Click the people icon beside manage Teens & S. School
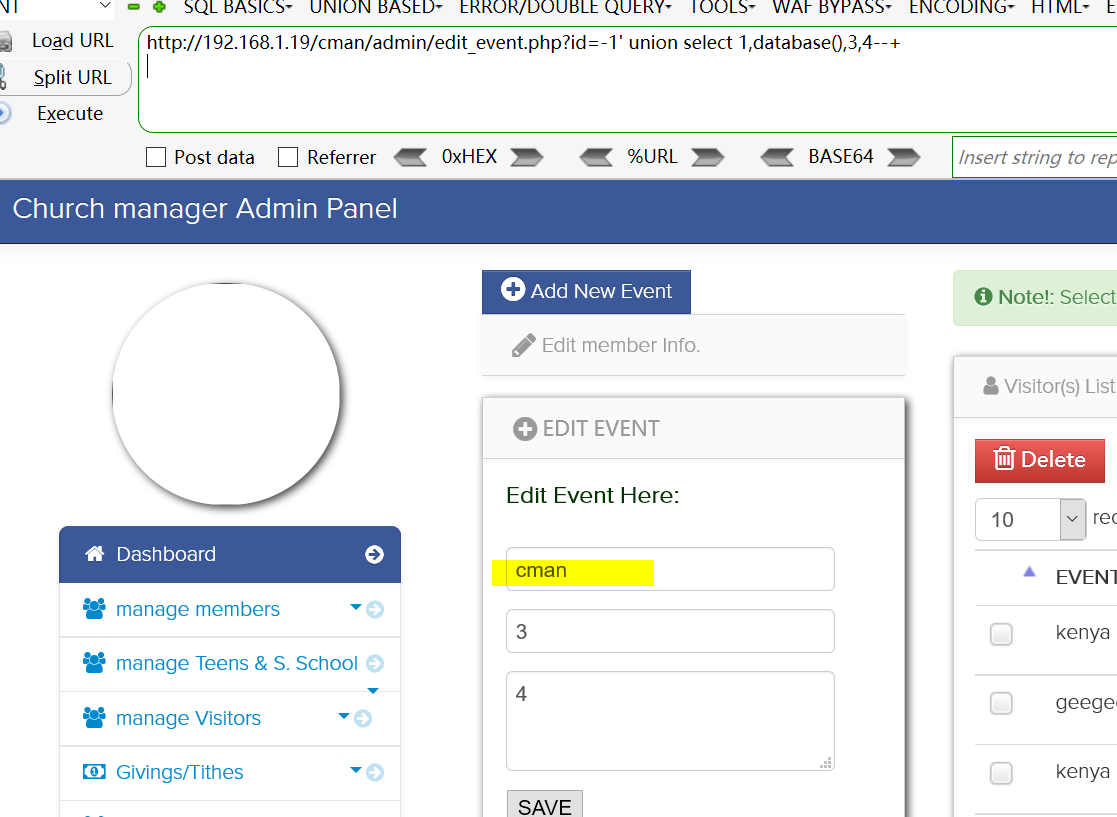Screen dimensions: 1117x817 [94, 662]
